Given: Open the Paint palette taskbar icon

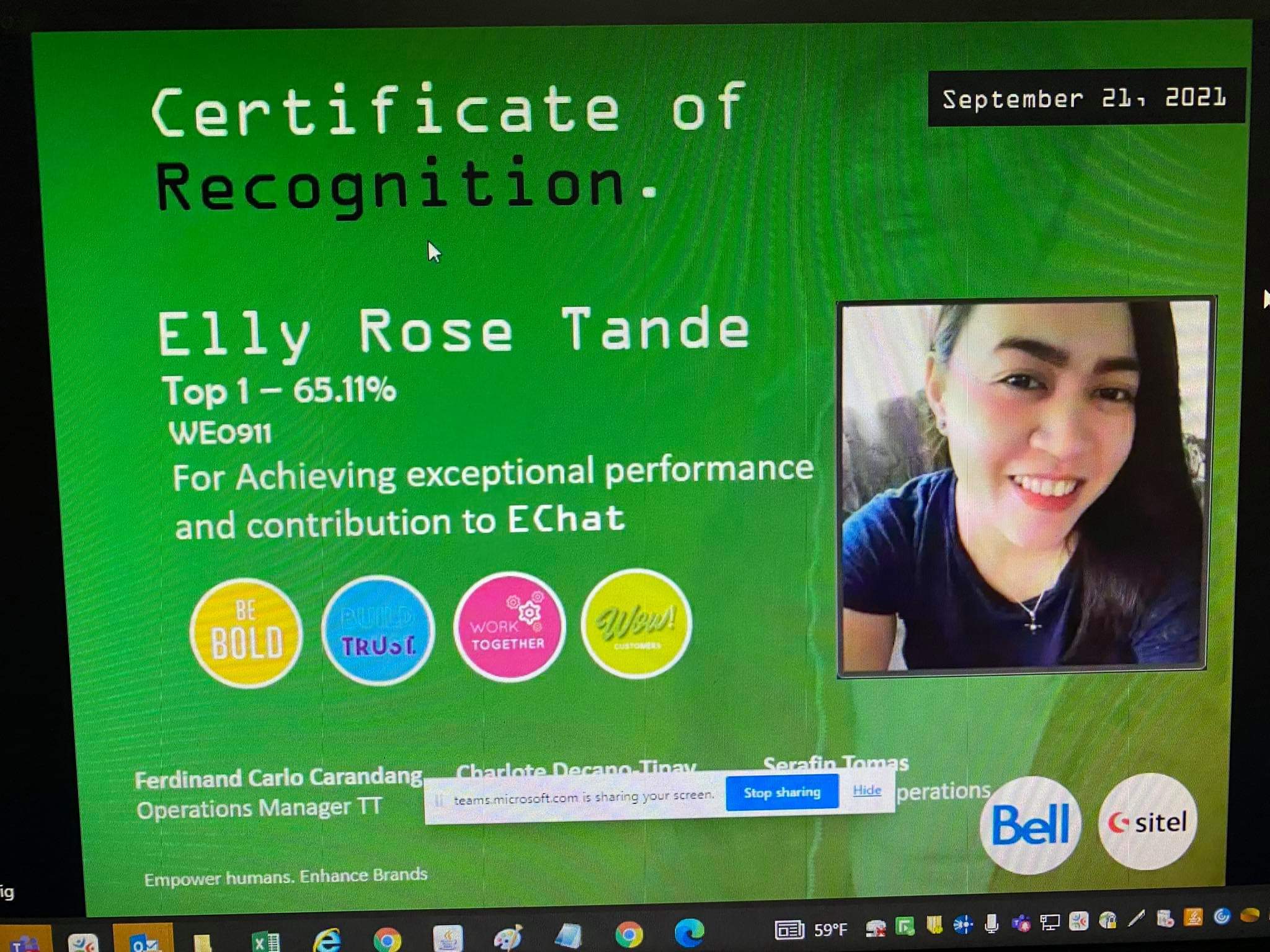Looking at the screenshot, I should pyautogui.click(x=508, y=938).
